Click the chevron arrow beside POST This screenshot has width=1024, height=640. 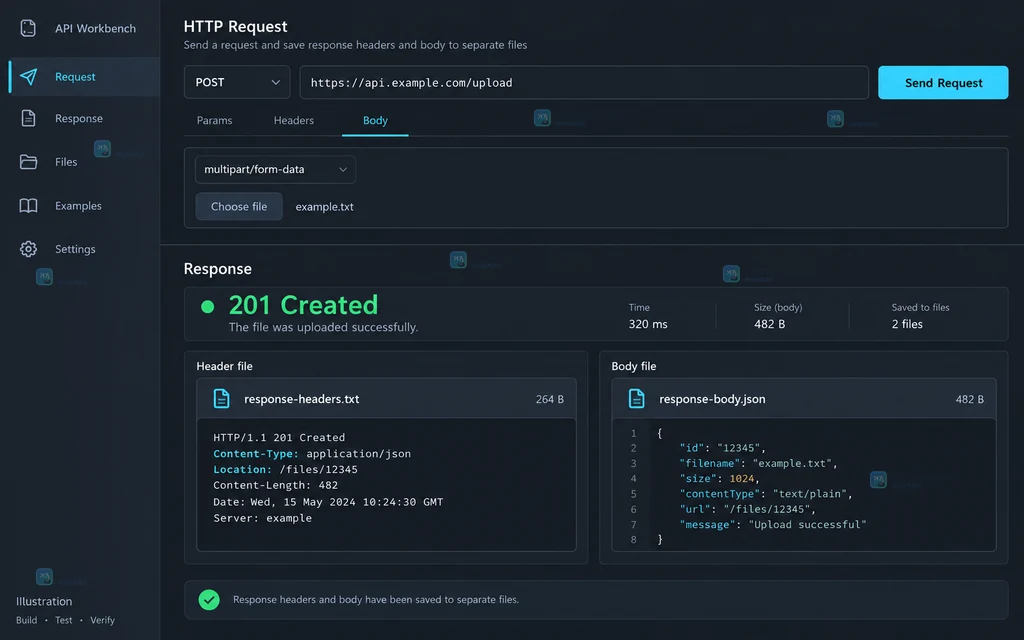point(276,82)
